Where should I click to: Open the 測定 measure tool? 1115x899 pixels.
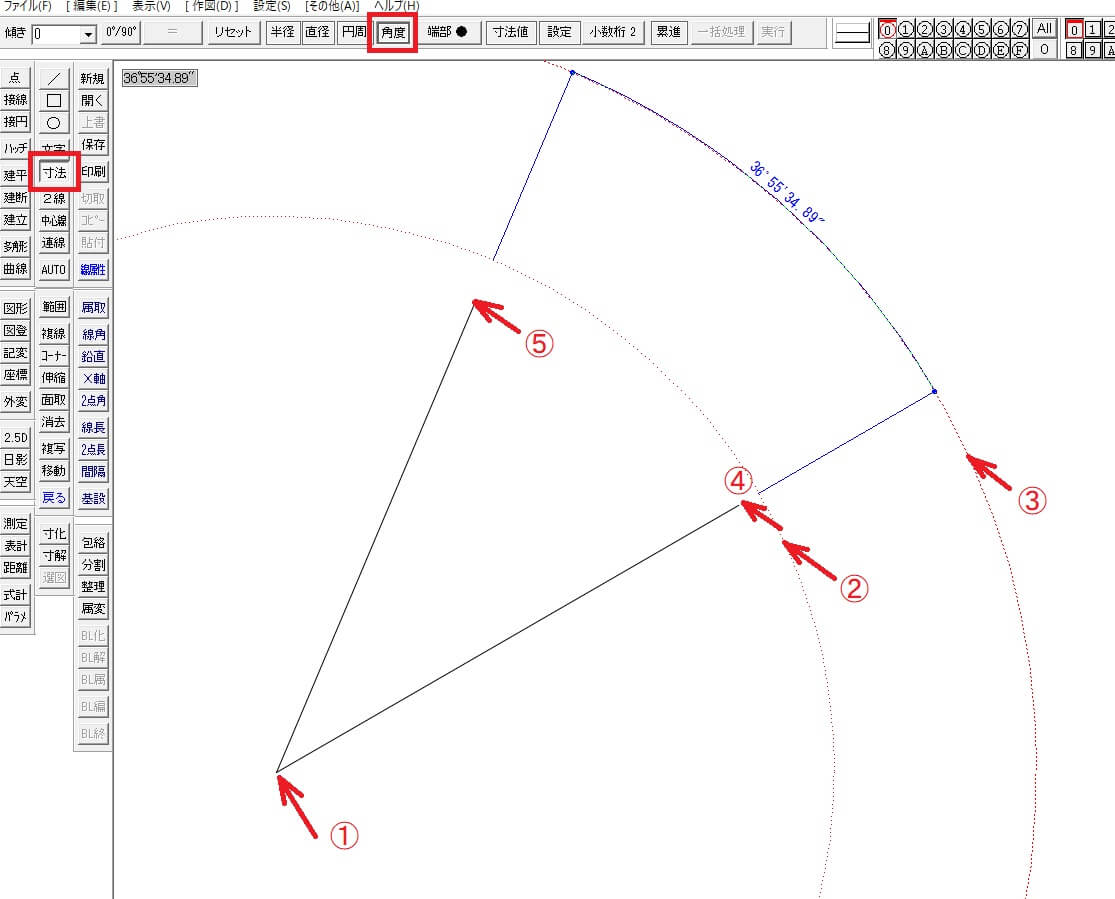click(16, 524)
